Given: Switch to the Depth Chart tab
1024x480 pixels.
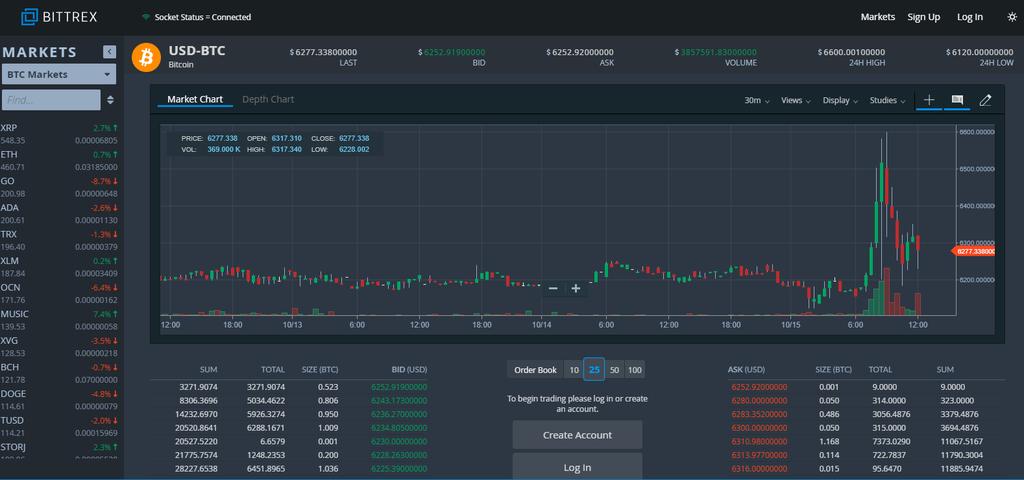Looking at the screenshot, I should tap(268, 99).
